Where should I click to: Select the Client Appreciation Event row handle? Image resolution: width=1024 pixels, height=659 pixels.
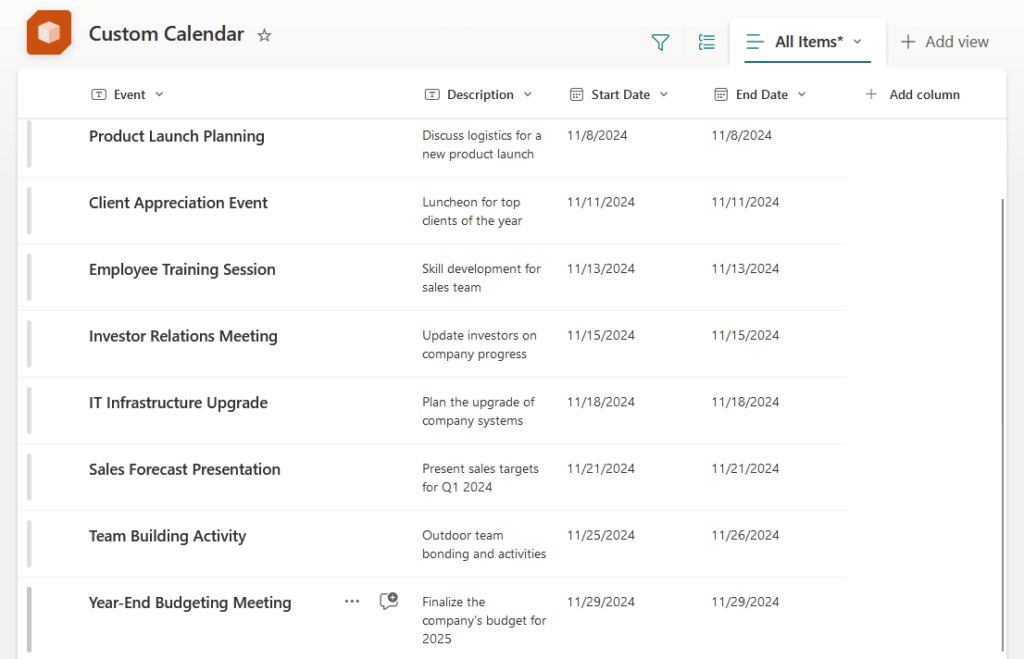click(x=29, y=210)
